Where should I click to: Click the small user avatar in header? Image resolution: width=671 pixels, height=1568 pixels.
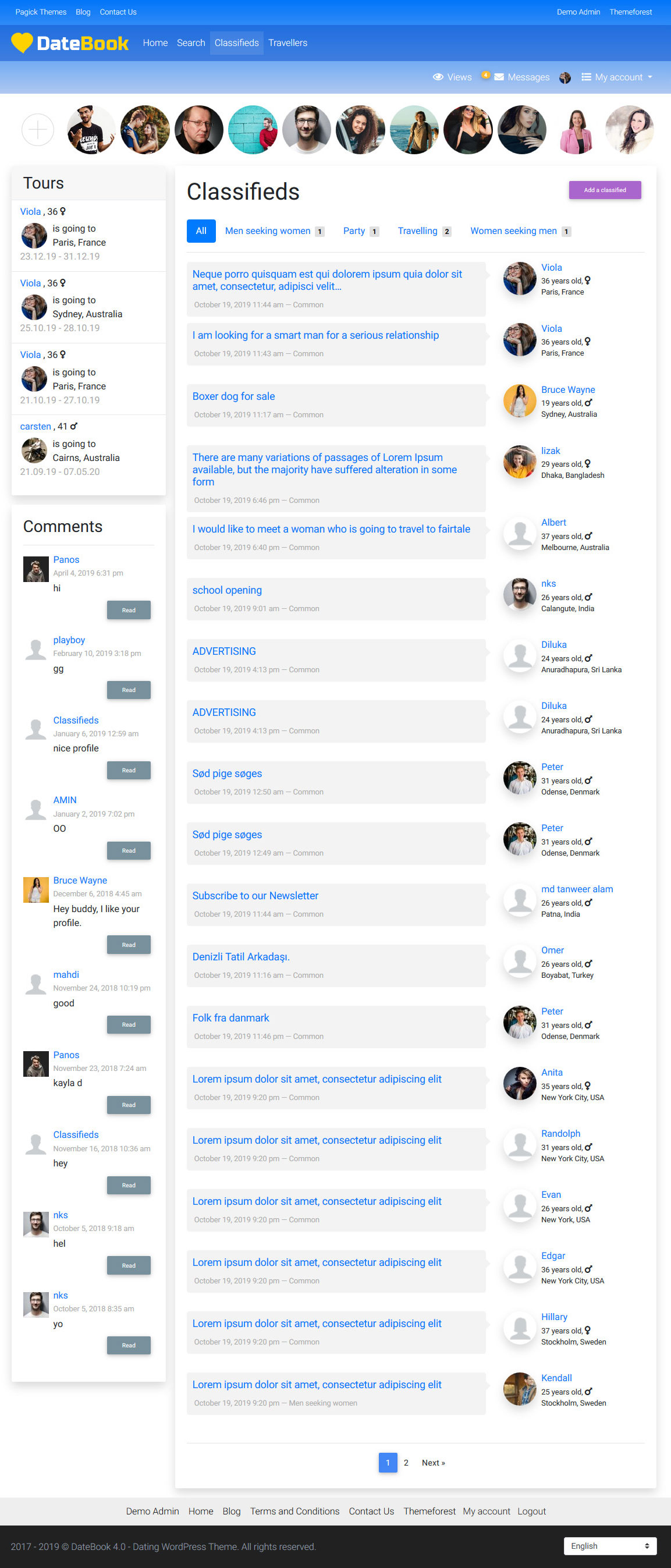point(565,78)
